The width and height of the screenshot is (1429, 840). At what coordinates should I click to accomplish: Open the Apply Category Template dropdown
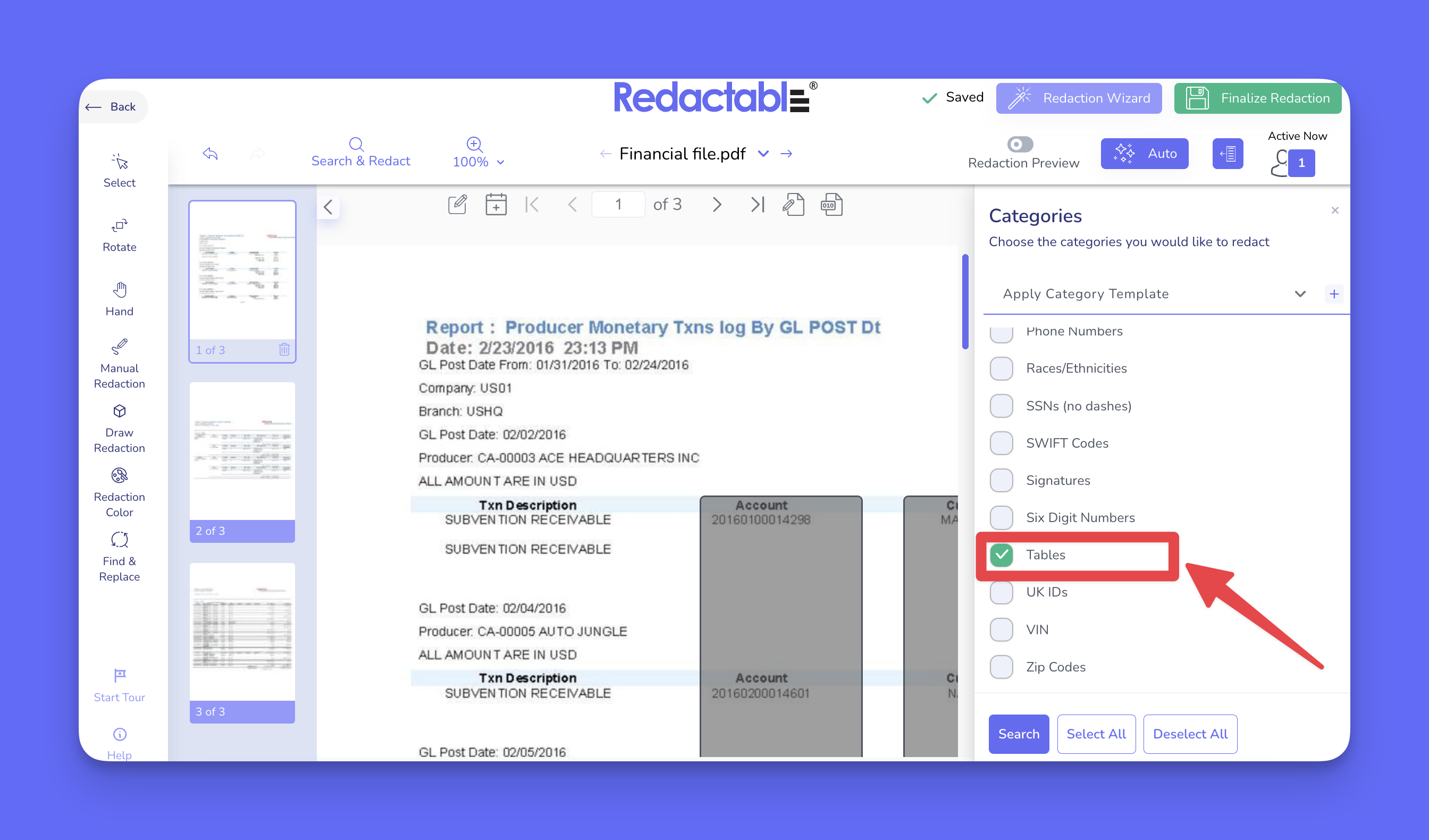click(1151, 294)
